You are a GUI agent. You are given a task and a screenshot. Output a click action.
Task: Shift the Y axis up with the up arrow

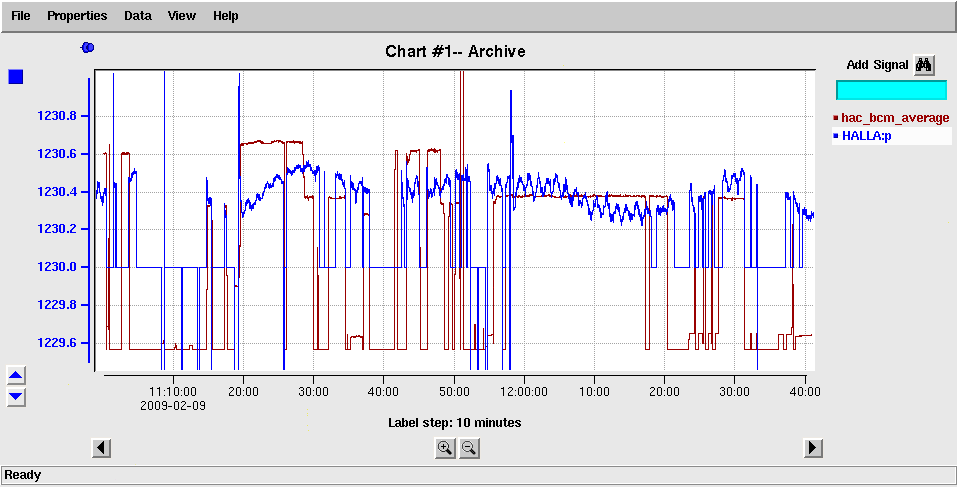pyautogui.click(x=16, y=375)
